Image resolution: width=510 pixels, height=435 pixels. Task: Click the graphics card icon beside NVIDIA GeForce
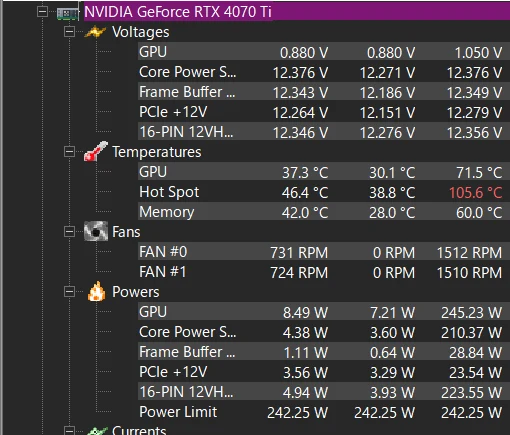[x=68, y=13]
